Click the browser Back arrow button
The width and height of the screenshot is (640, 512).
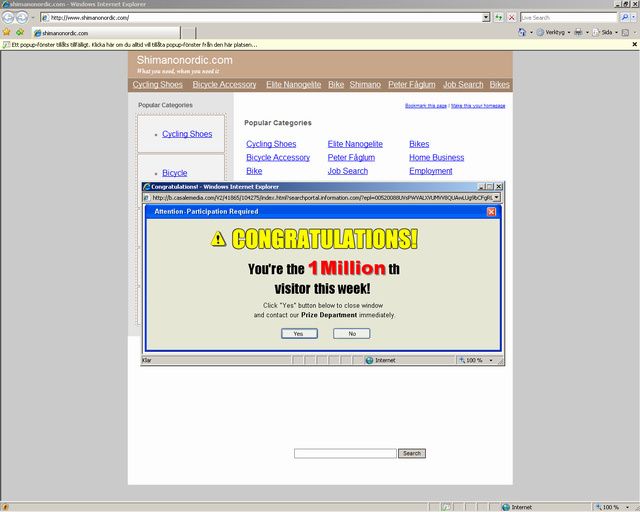point(8,18)
